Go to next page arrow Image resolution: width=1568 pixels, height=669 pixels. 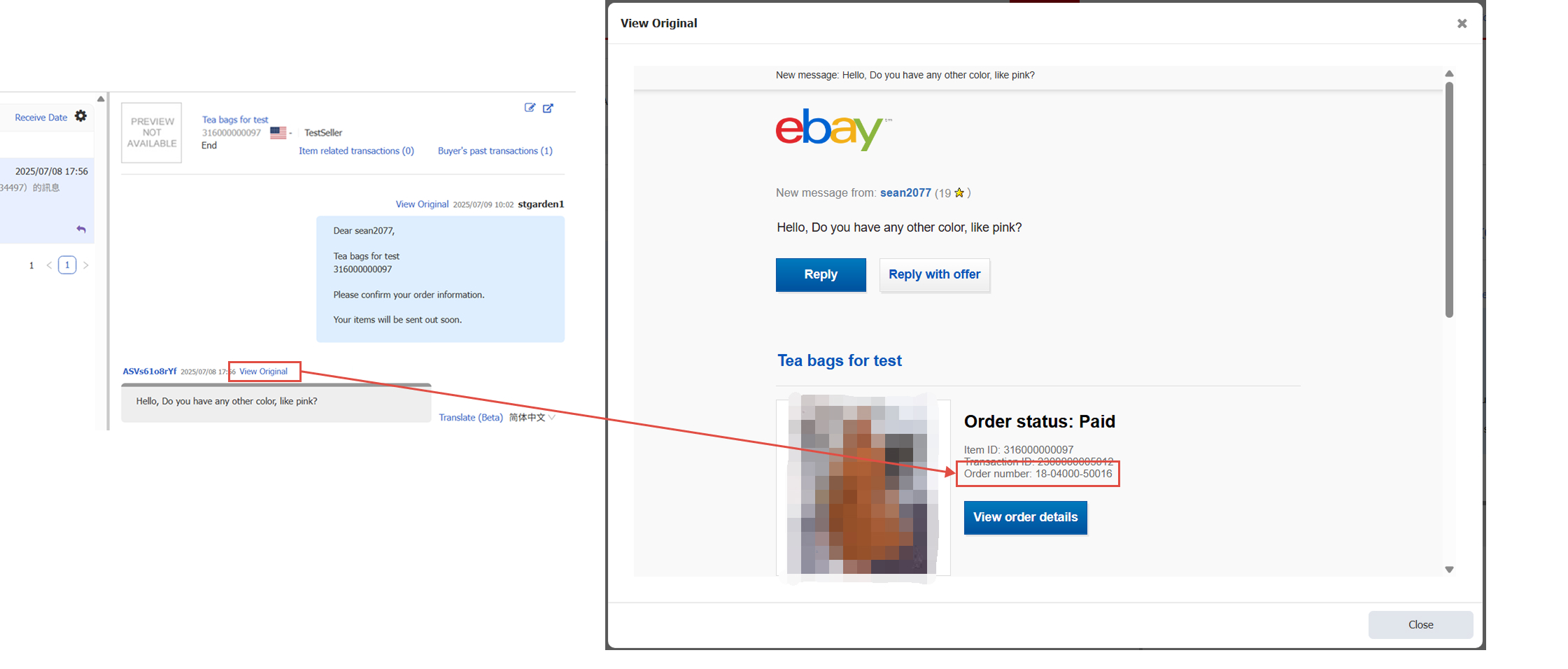point(86,265)
